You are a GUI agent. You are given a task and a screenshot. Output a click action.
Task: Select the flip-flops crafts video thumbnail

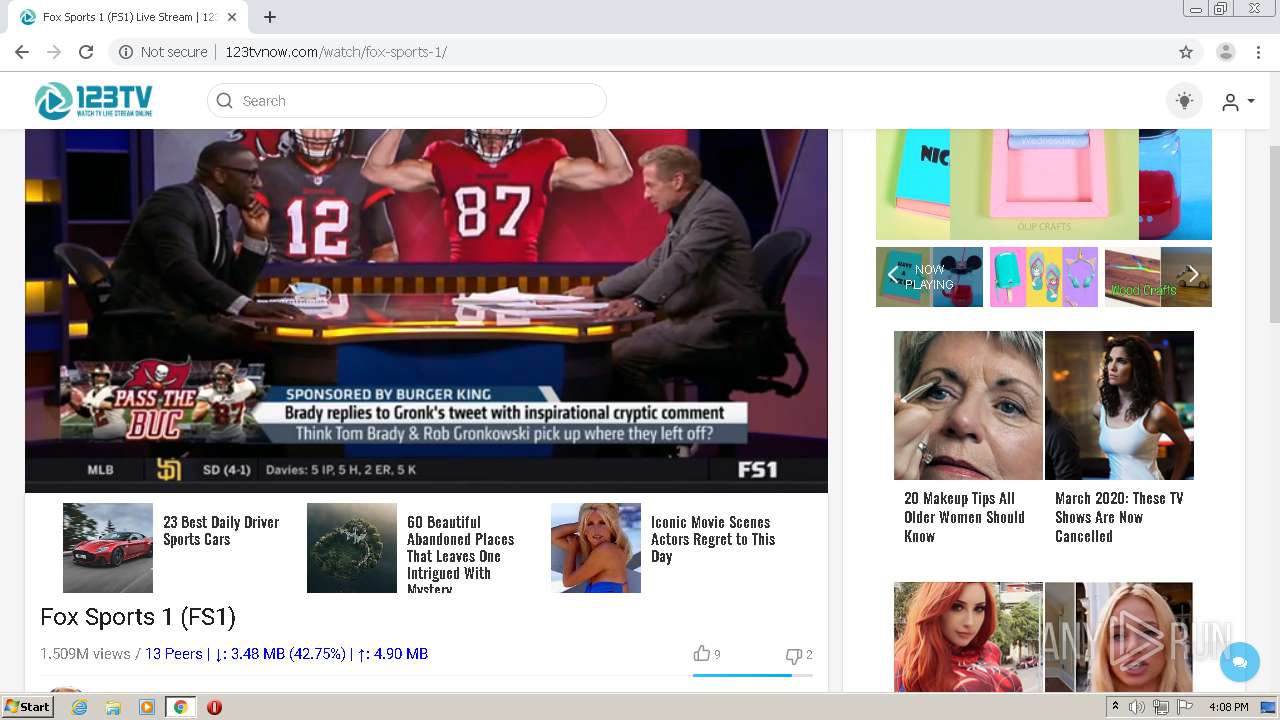(x=1043, y=277)
